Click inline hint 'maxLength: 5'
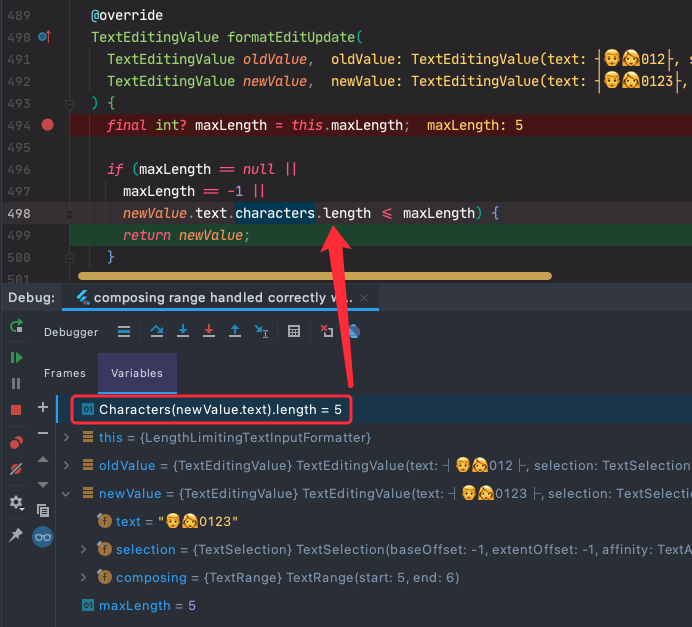692x627 pixels. point(475,125)
